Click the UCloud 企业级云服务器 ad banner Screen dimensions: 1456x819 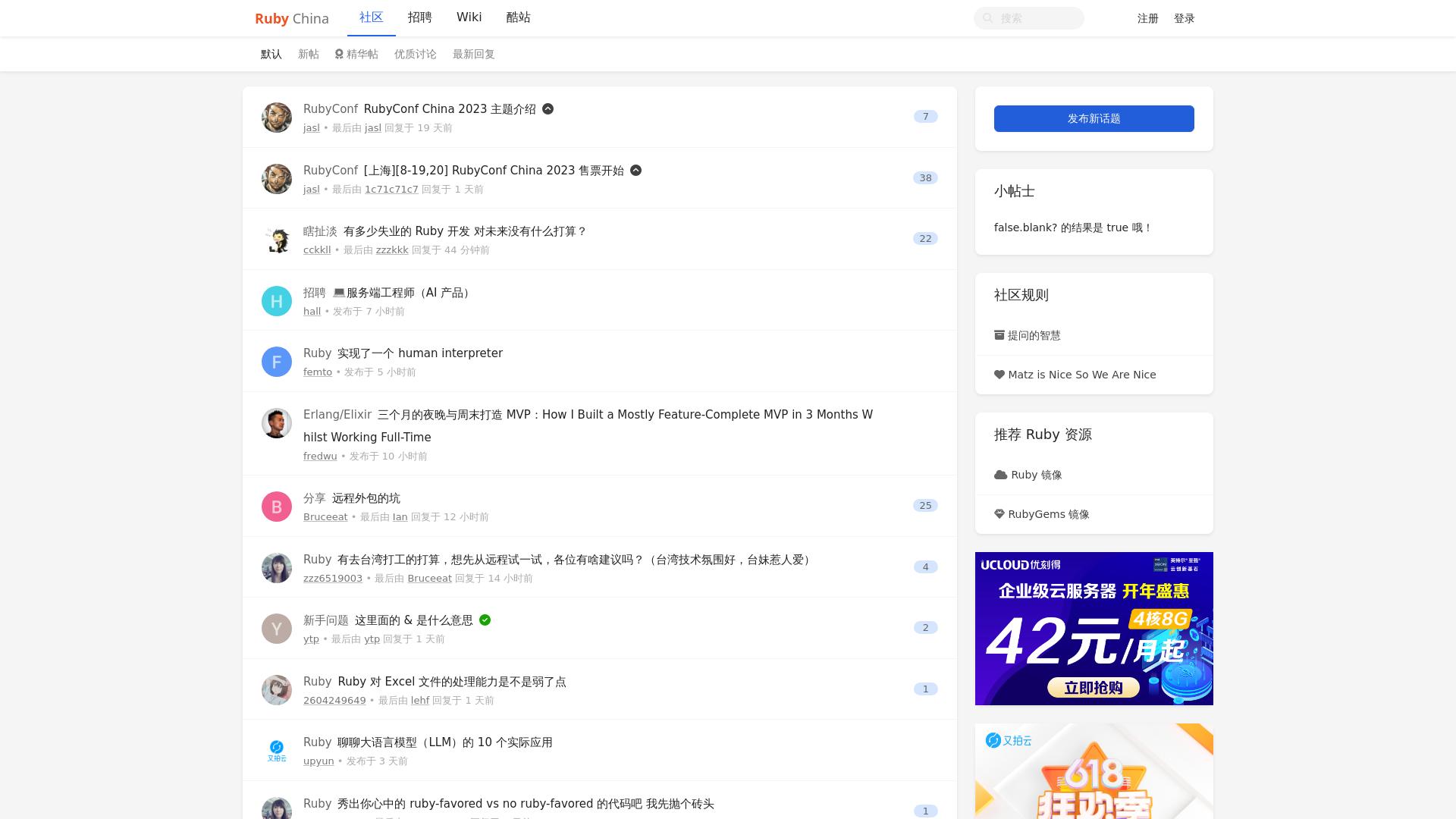[x=1094, y=629]
